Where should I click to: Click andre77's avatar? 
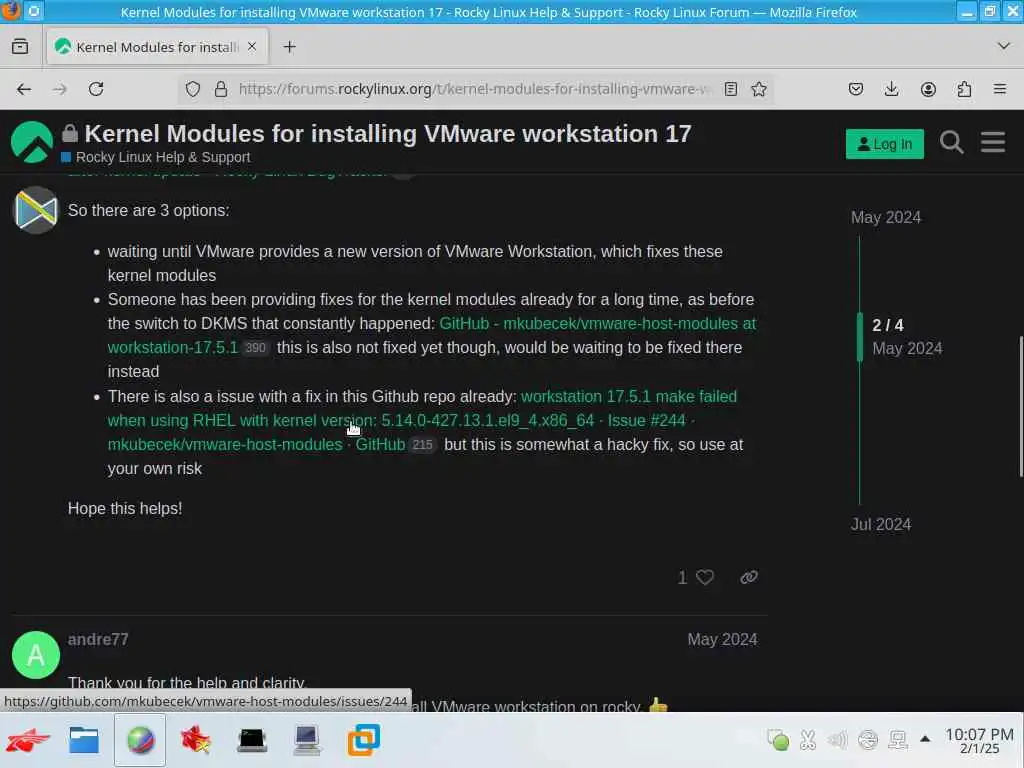pos(36,654)
